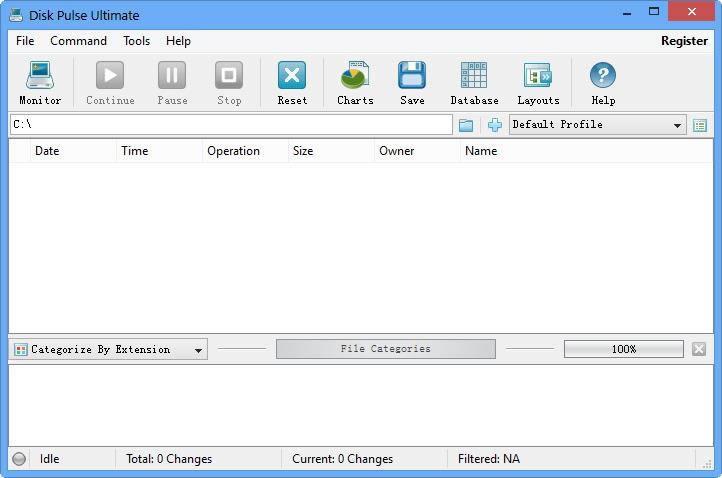
Task: Sort by the Owner column header
Action: pyautogui.click(x=417, y=151)
